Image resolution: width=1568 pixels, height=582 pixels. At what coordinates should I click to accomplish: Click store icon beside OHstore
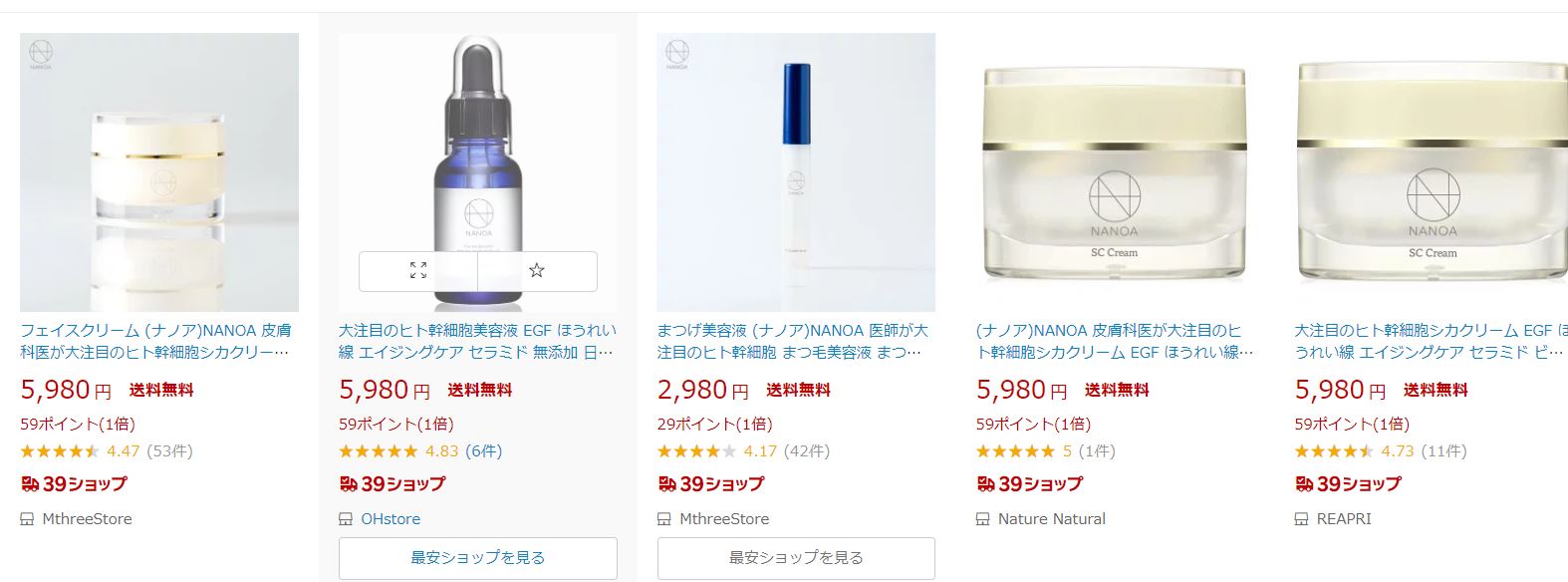[x=346, y=519]
